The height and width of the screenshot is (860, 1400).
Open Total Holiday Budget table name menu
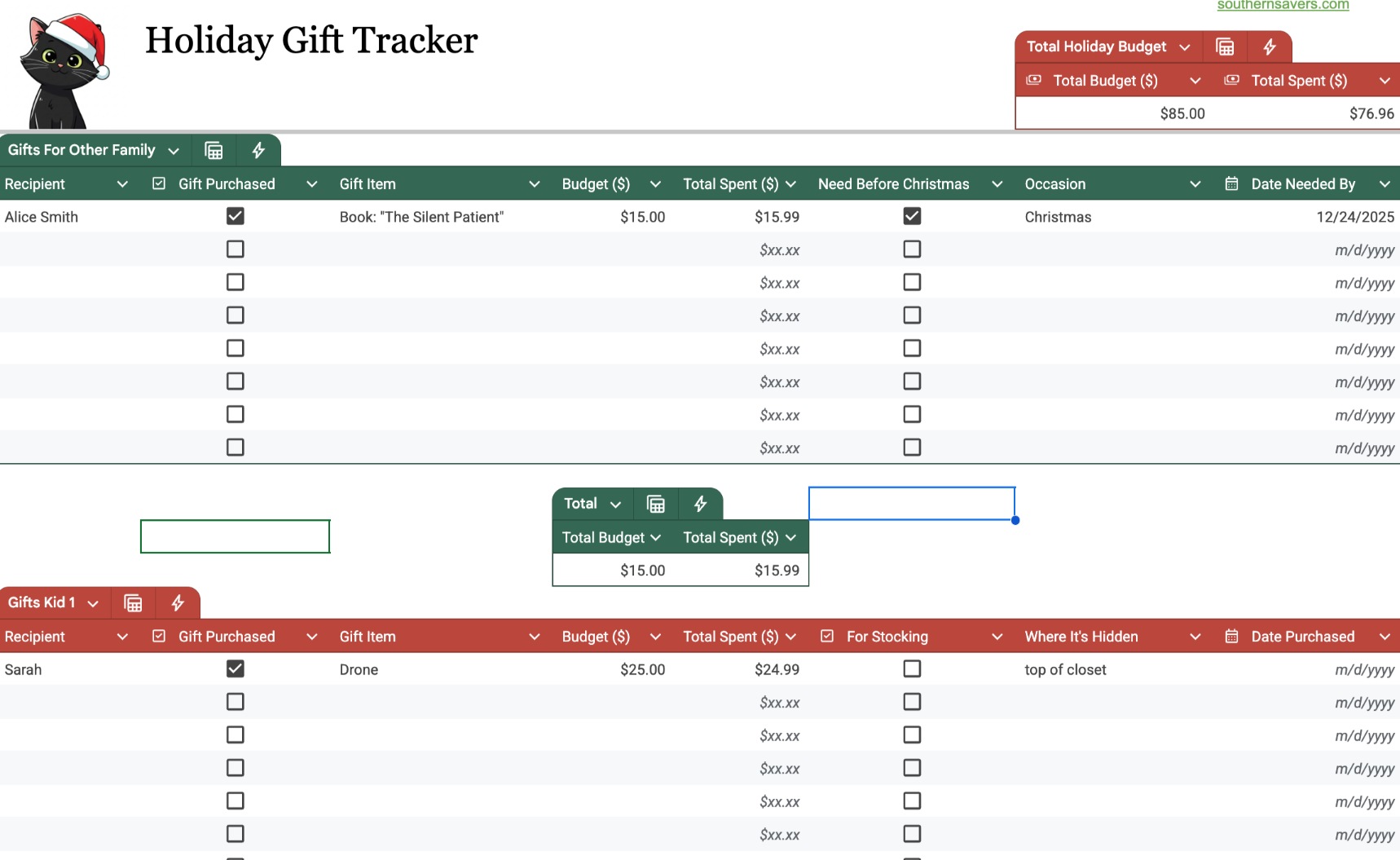[x=1185, y=47]
